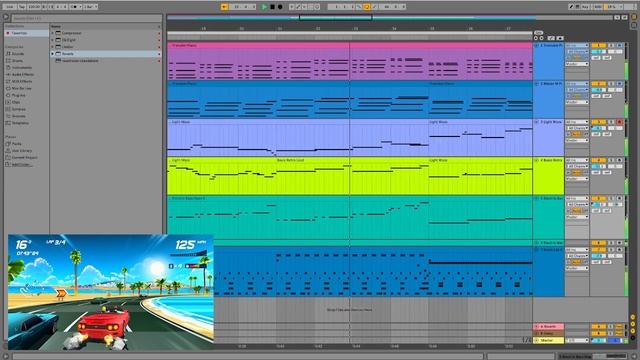The width and height of the screenshot is (640, 360).
Task: Select User Library under Places
Action: (22, 151)
